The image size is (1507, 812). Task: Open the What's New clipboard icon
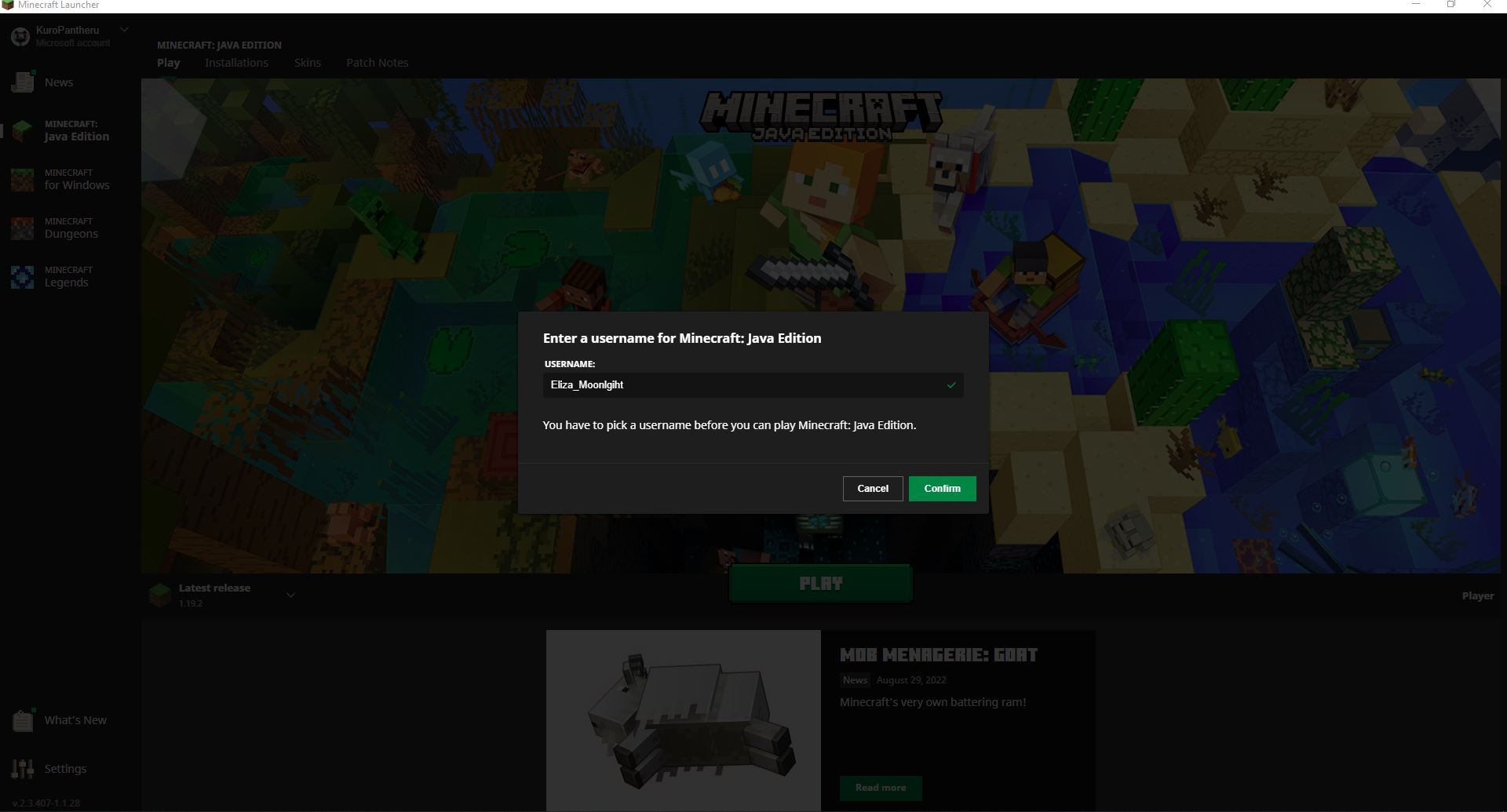click(23, 720)
